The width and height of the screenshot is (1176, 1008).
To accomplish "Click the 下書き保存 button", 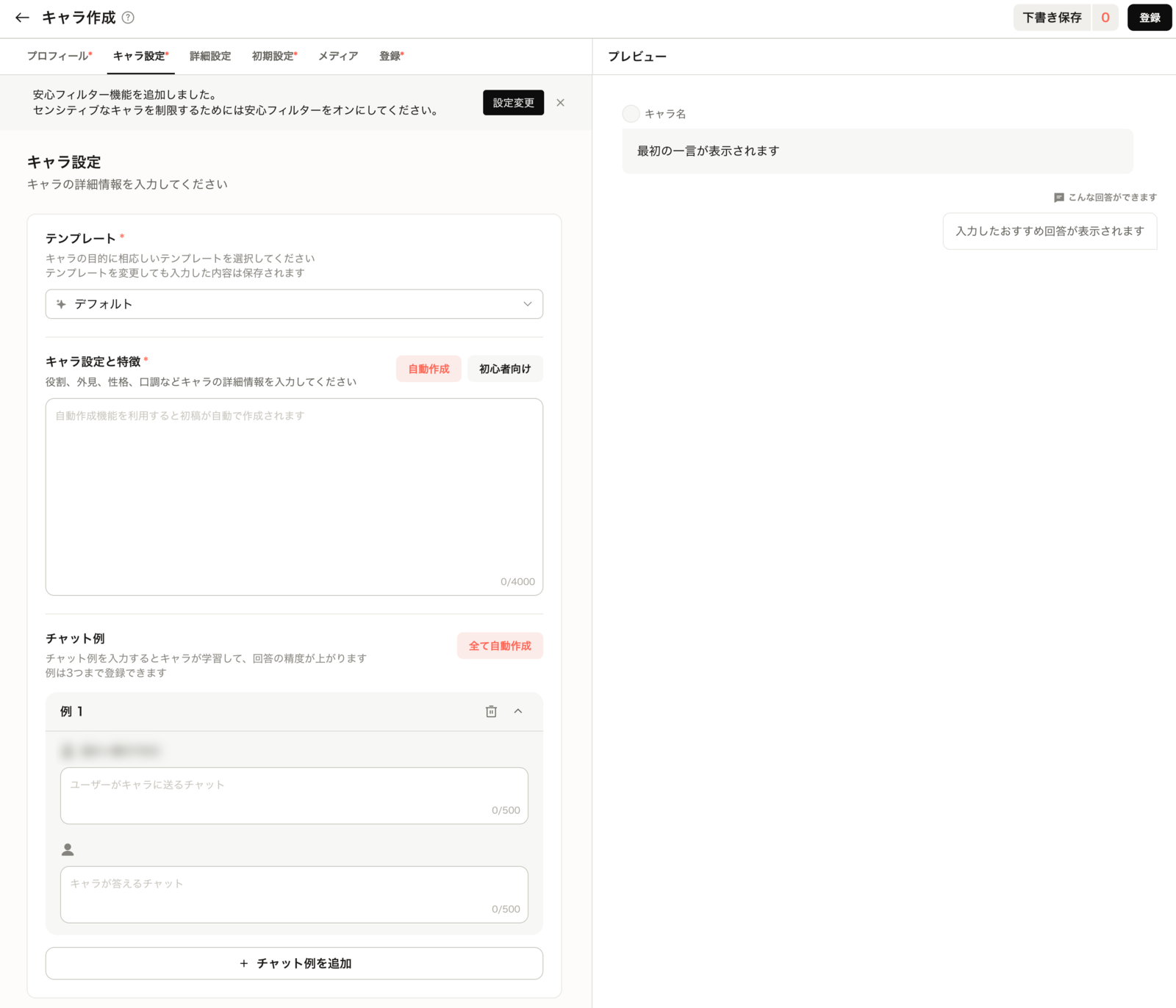I will (1052, 18).
